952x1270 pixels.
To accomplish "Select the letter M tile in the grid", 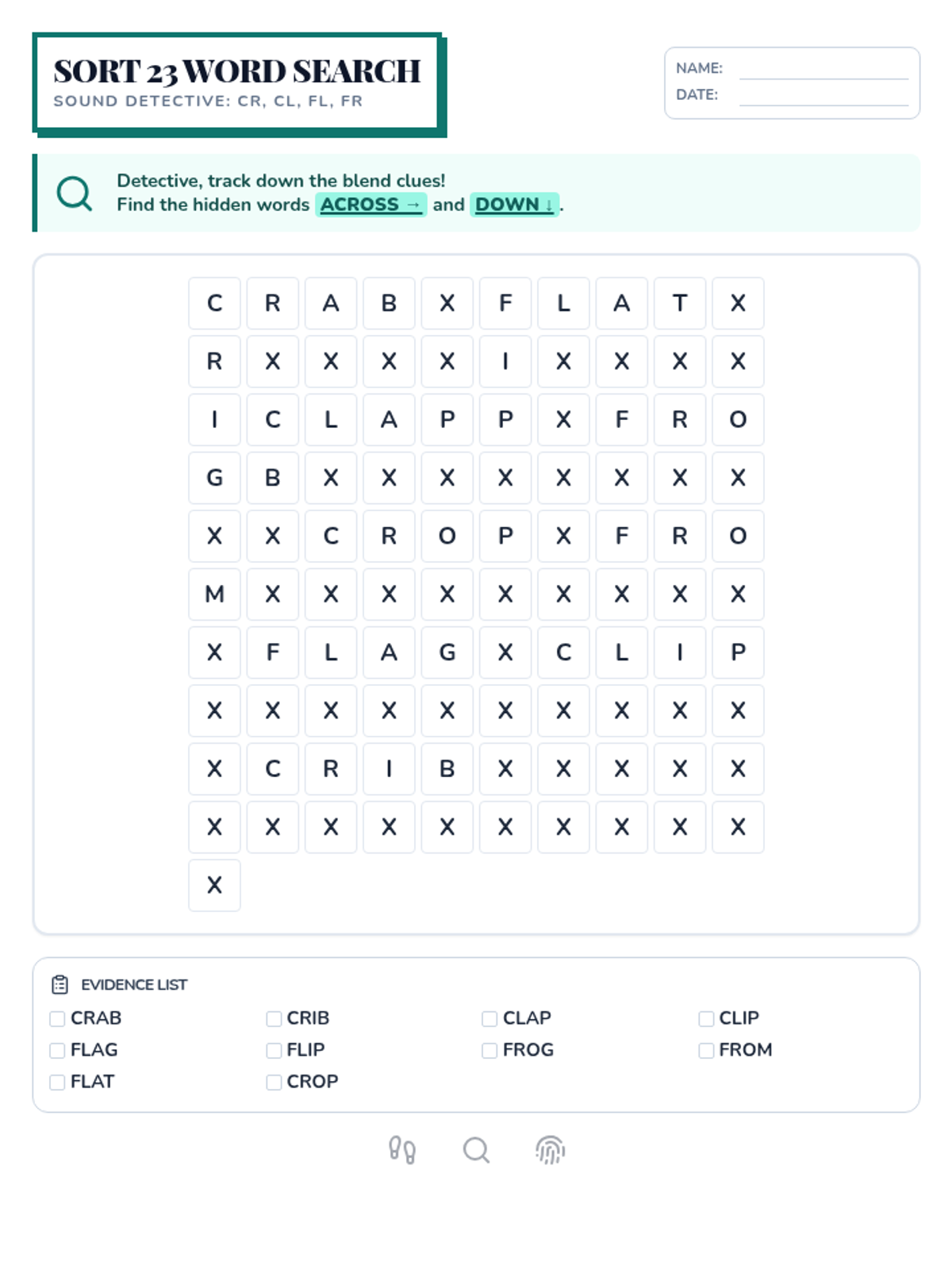I will coord(214,595).
